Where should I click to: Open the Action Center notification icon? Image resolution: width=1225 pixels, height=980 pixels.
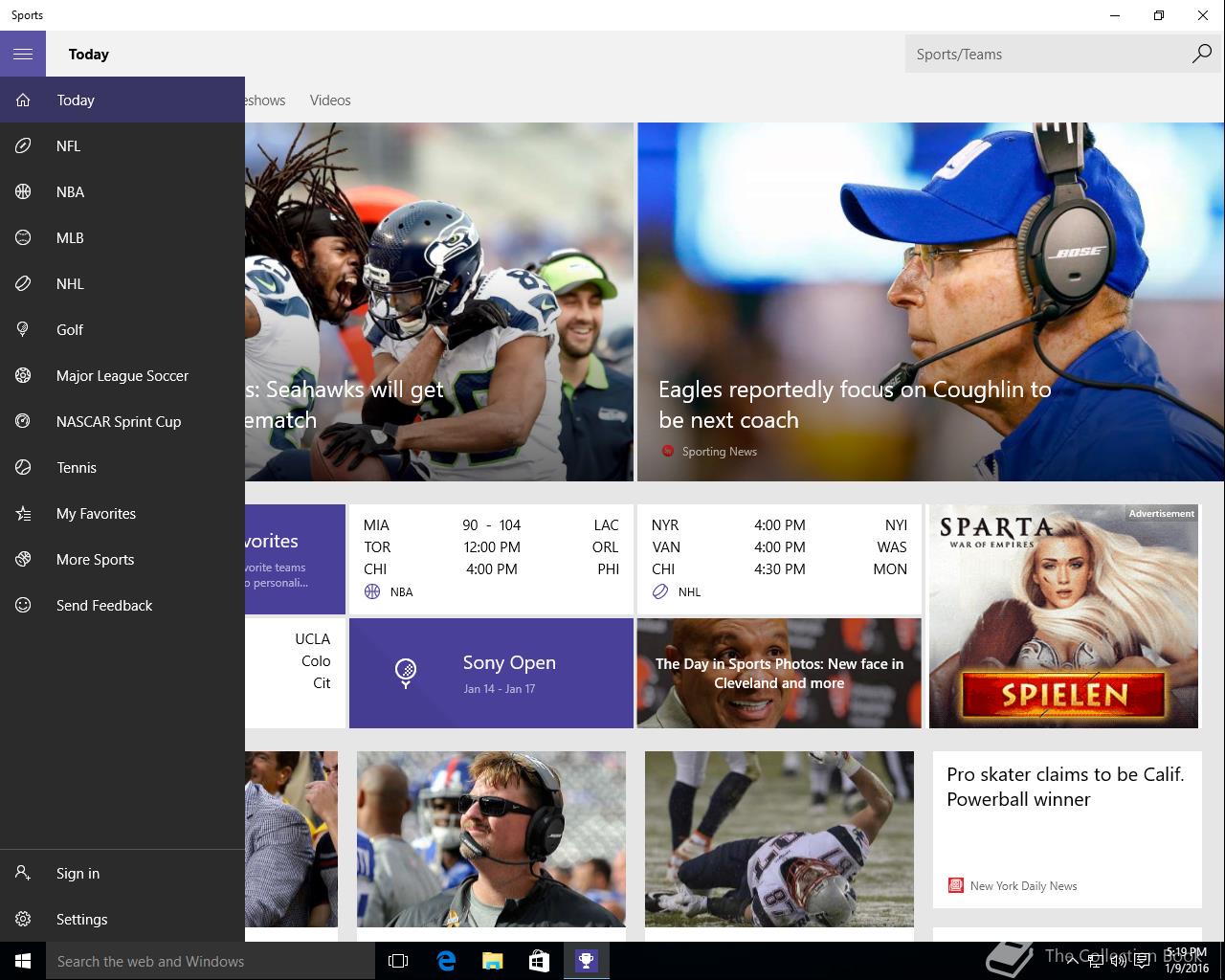point(1142,962)
